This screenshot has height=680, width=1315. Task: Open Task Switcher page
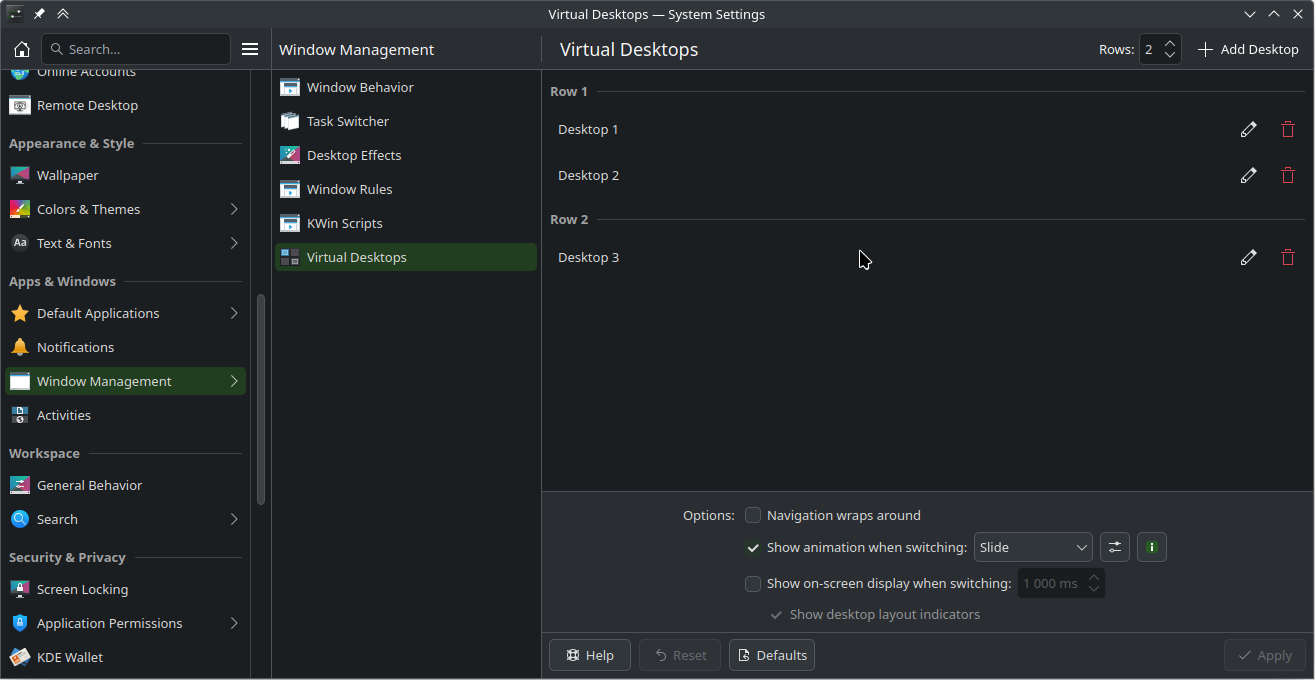point(406,121)
